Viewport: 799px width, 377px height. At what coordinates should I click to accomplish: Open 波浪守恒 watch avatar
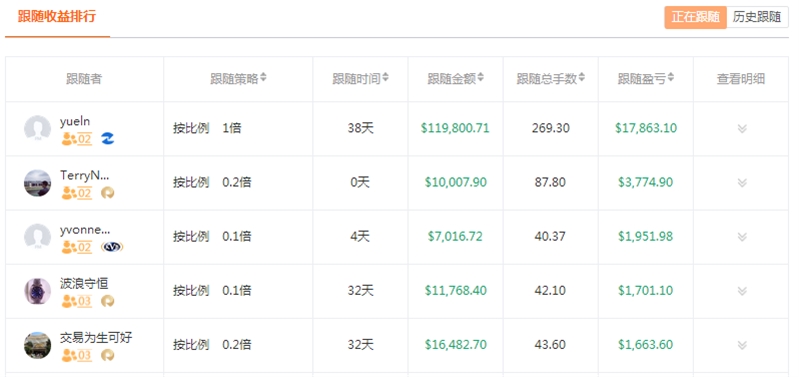(x=37, y=291)
